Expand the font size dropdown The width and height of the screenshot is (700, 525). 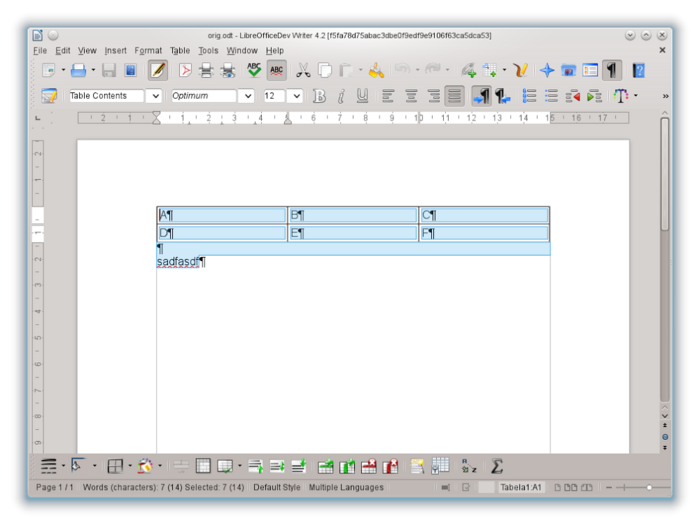(296, 96)
